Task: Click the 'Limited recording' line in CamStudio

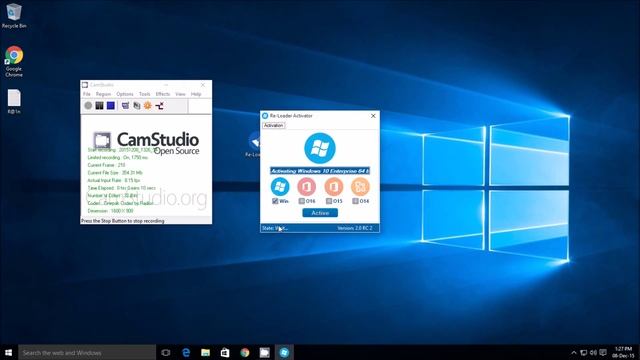Action: click(118, 158)
